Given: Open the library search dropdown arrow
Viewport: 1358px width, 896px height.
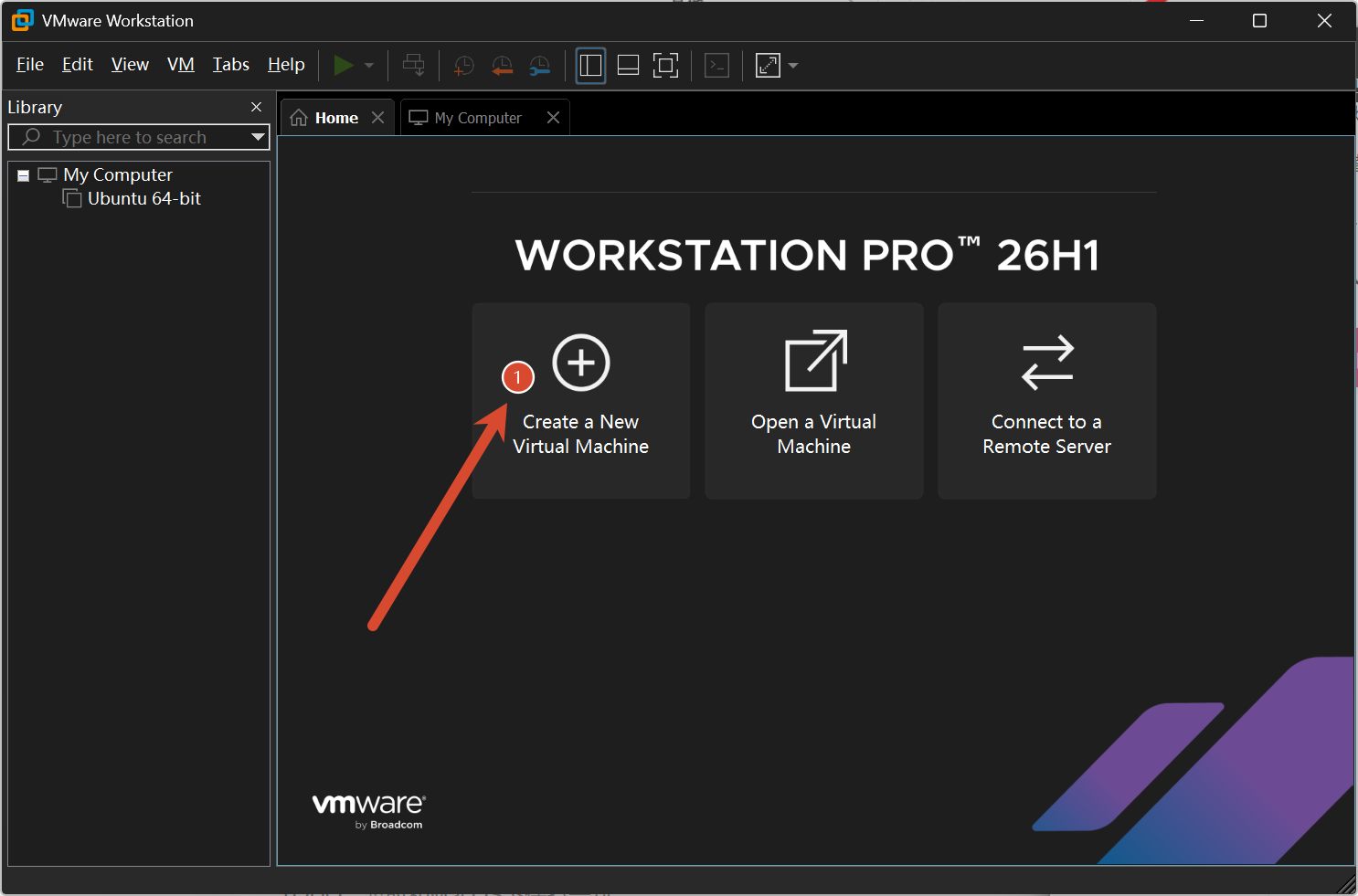Looking at the screenshot, I should [258, 138].
